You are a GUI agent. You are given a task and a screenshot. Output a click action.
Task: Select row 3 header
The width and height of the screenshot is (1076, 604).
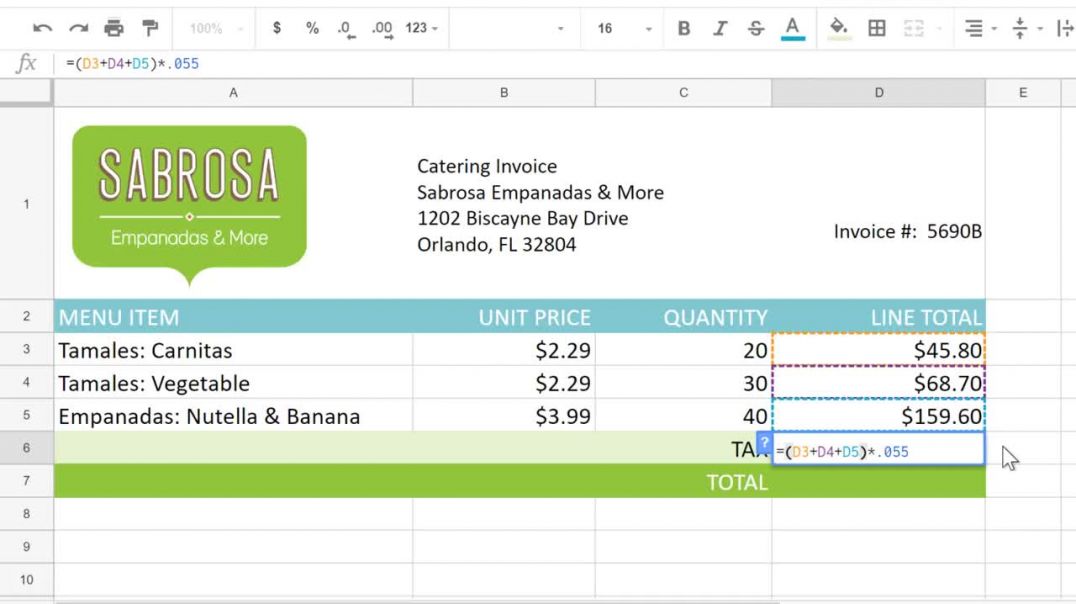pyautogui.click(x=26, y=349)
